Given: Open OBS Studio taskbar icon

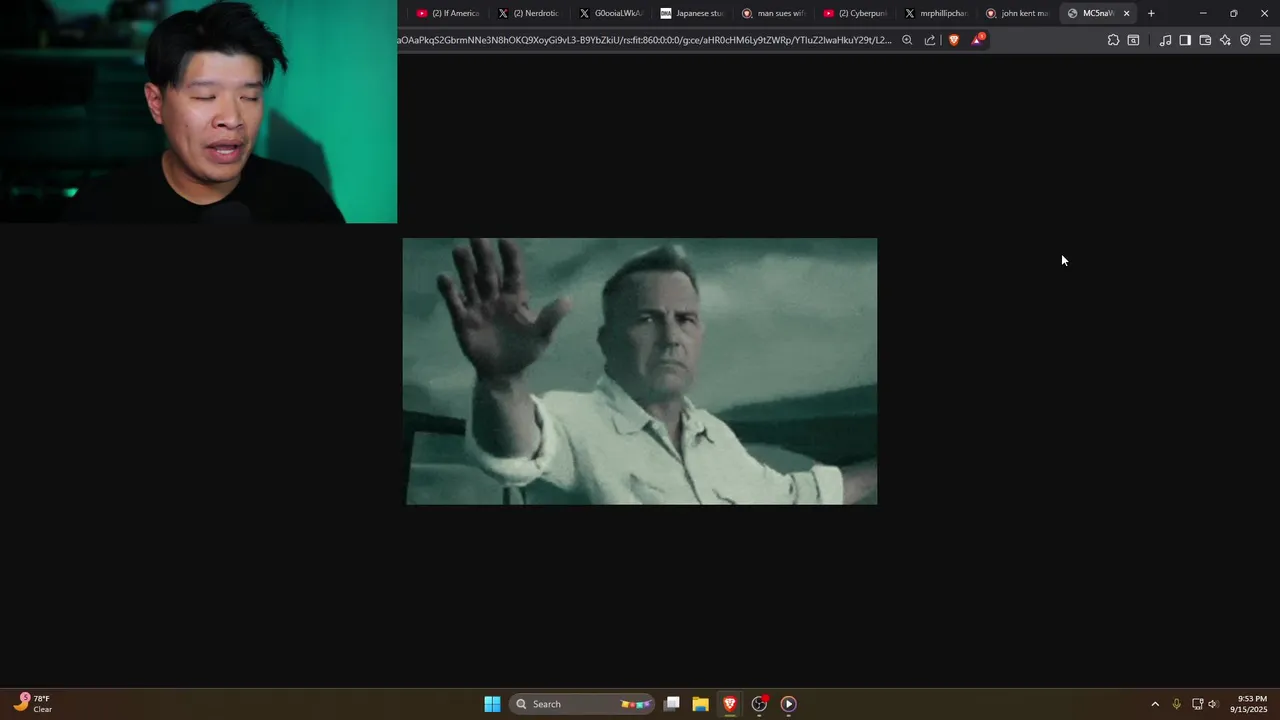Looking at the screenshot, I should tap(760, 704).
